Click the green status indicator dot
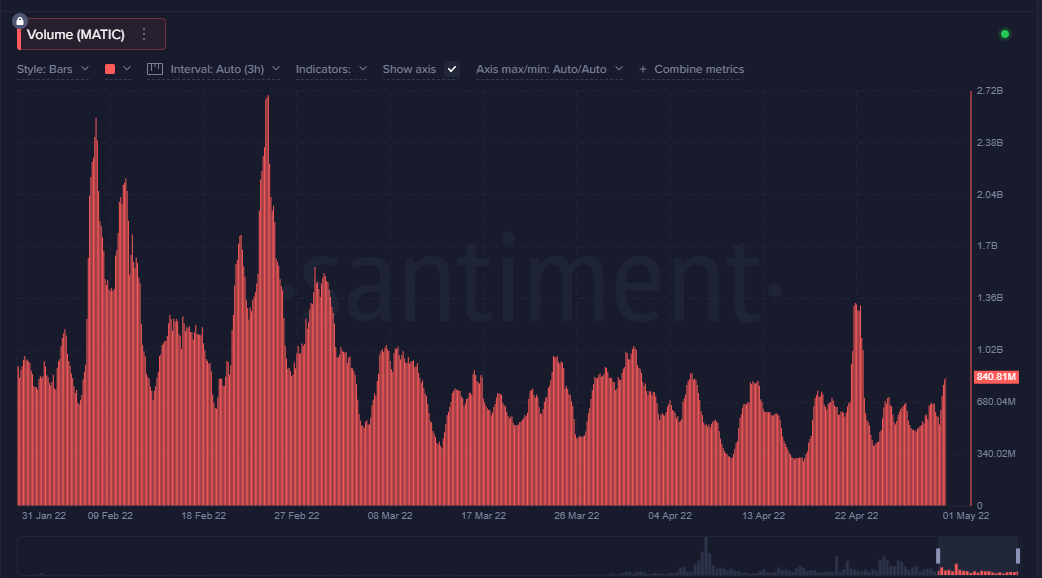The width and height of the screenshot is (1042, 578). [1005, 34]
